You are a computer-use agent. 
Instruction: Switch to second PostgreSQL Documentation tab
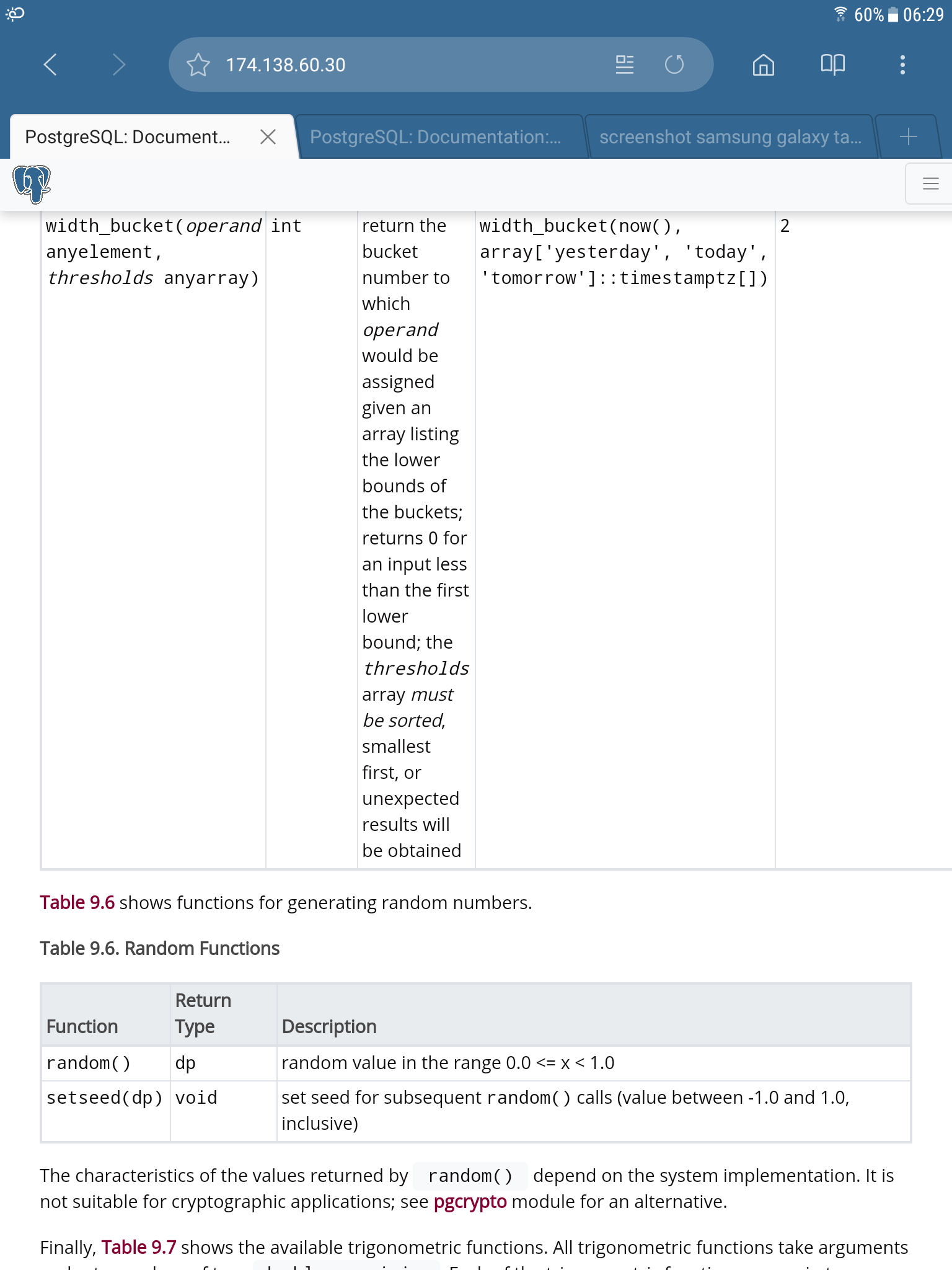pos(436,136)
